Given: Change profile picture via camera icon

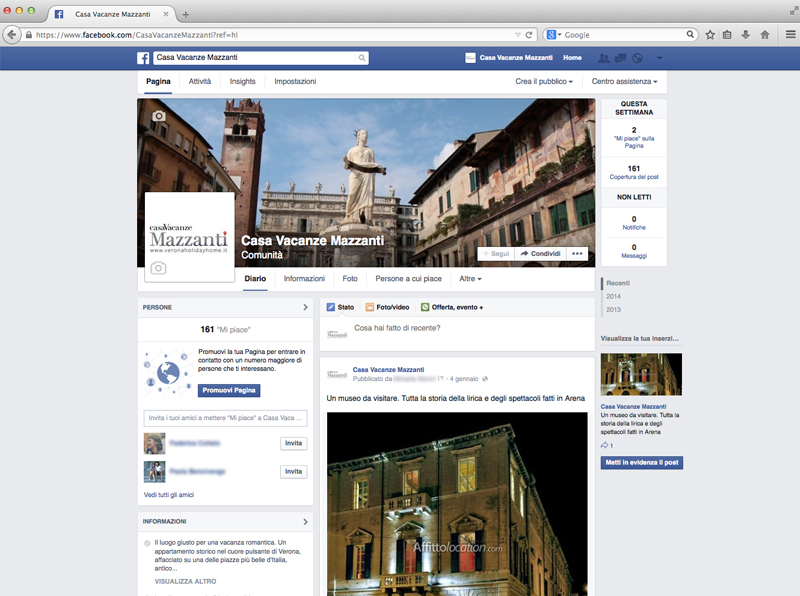Looking at the screenshot, I should [158, 268].
